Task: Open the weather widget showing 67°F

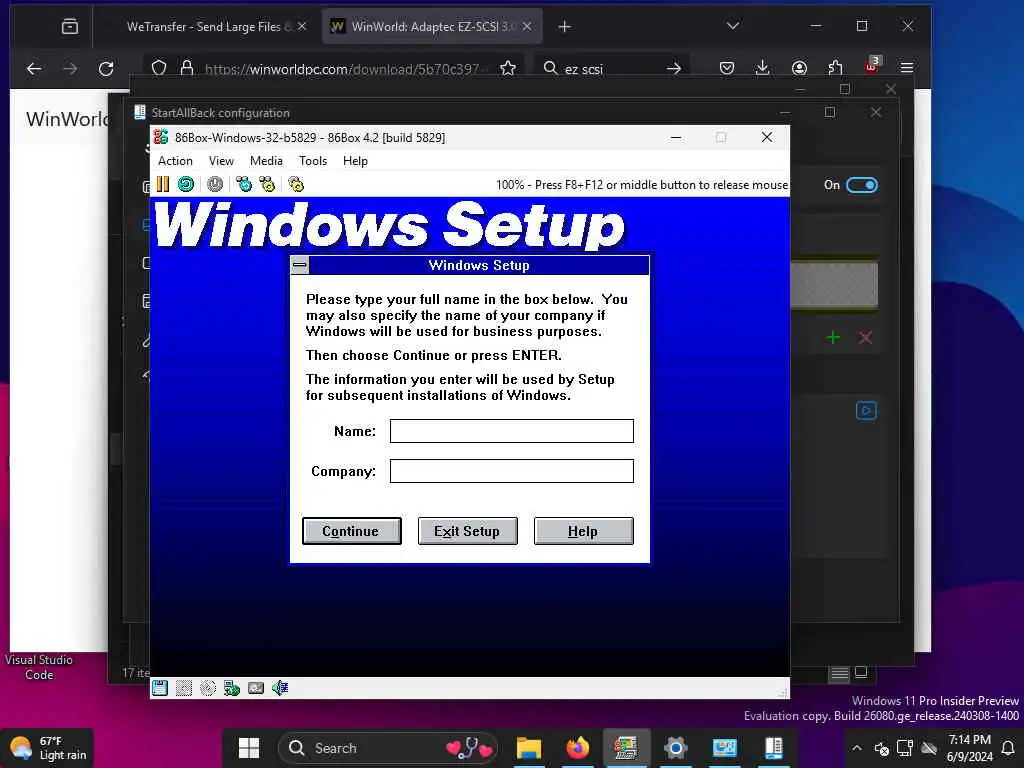Action: (x=47, y=748)
